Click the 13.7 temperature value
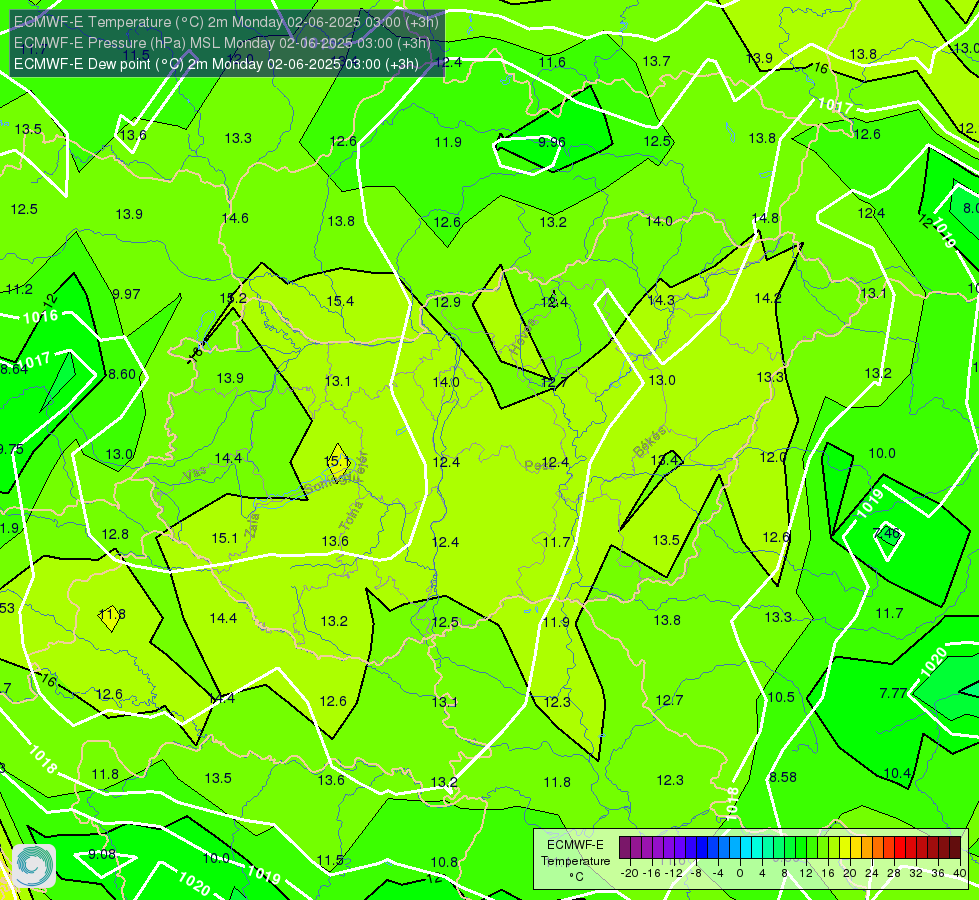Image resolution: width=979 pixels, height=900 pixels. point(656,61)
